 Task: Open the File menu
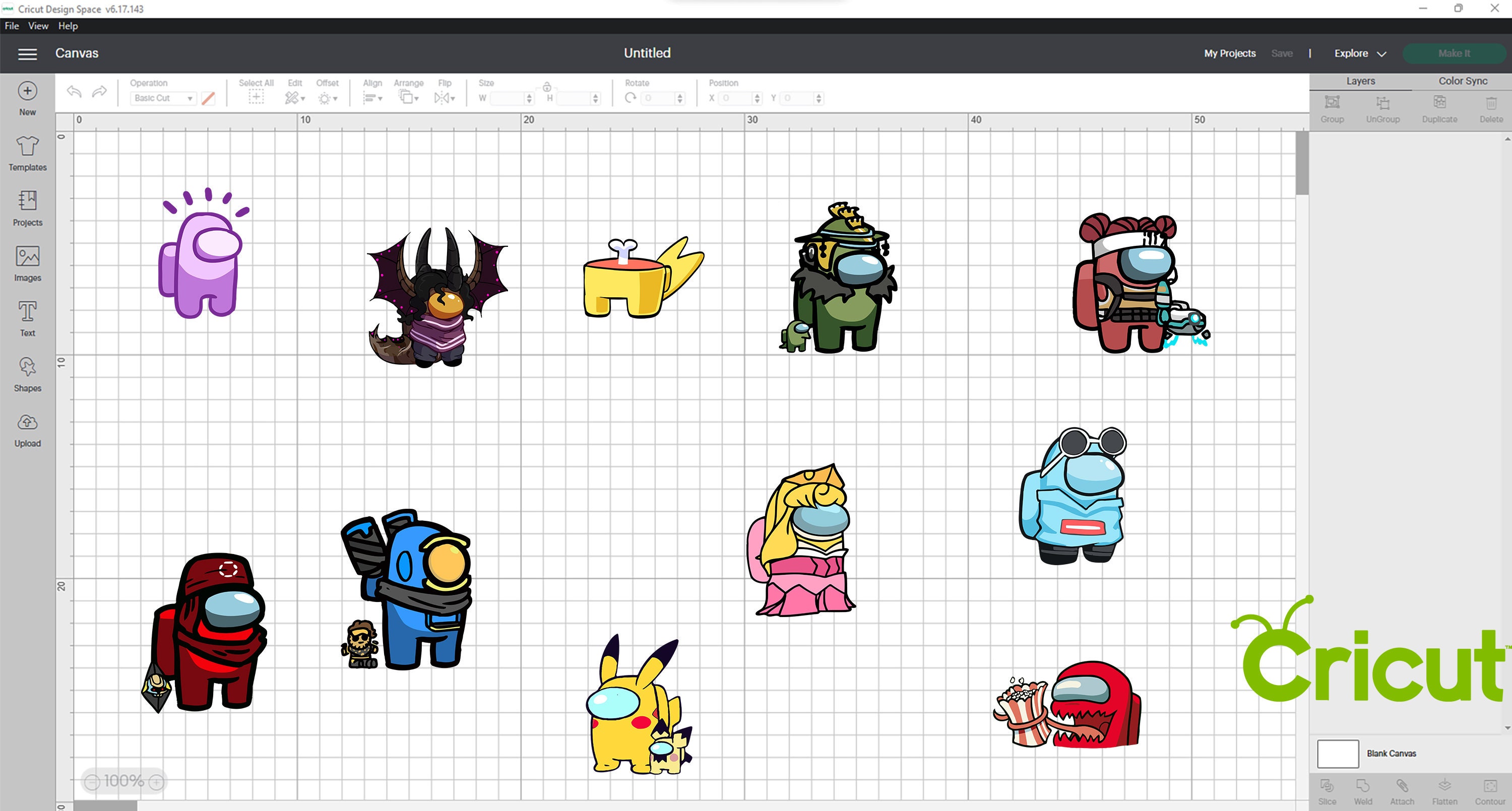tap(12, 26)
